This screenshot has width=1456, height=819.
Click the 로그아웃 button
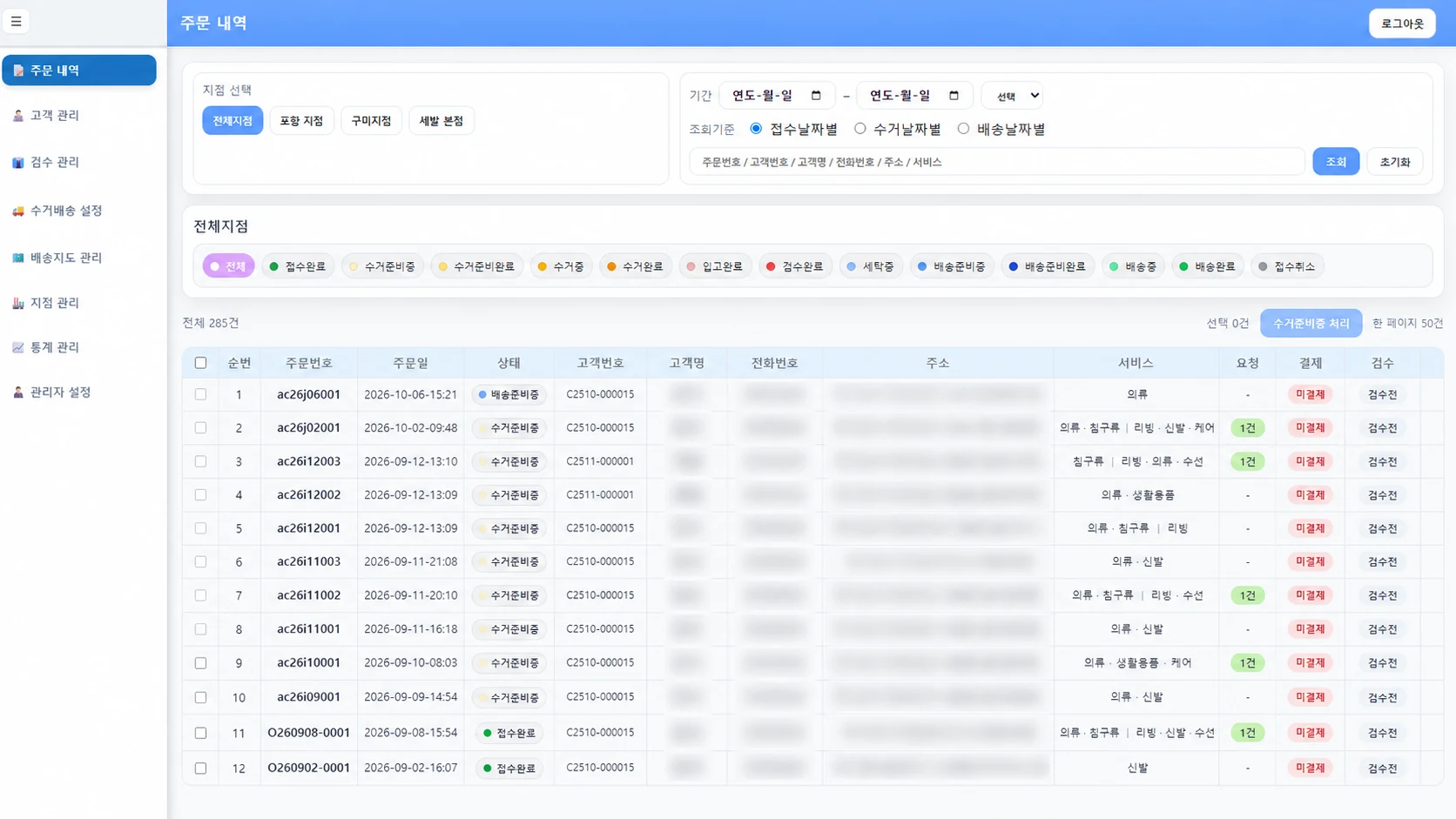pos(1402,23)
